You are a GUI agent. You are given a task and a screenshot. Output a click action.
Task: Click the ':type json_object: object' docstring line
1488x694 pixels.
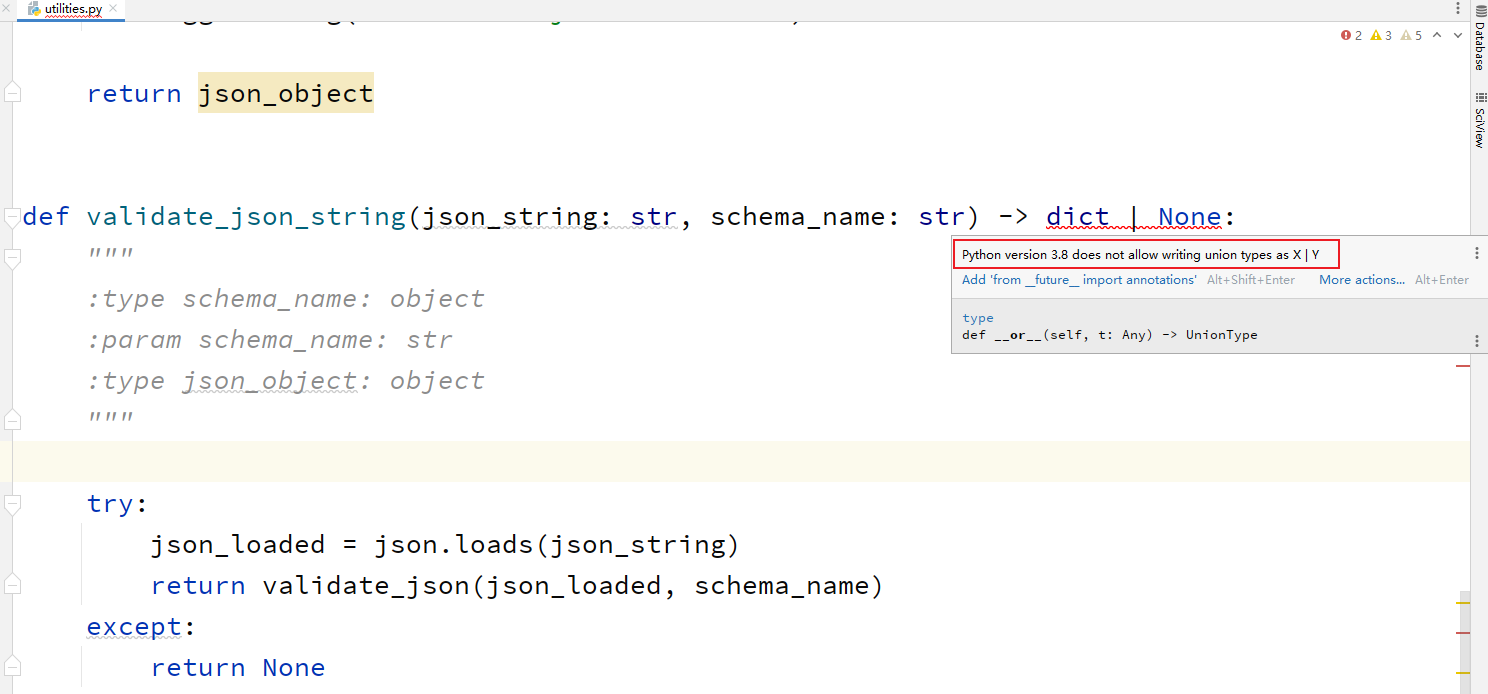coord(286,381)
